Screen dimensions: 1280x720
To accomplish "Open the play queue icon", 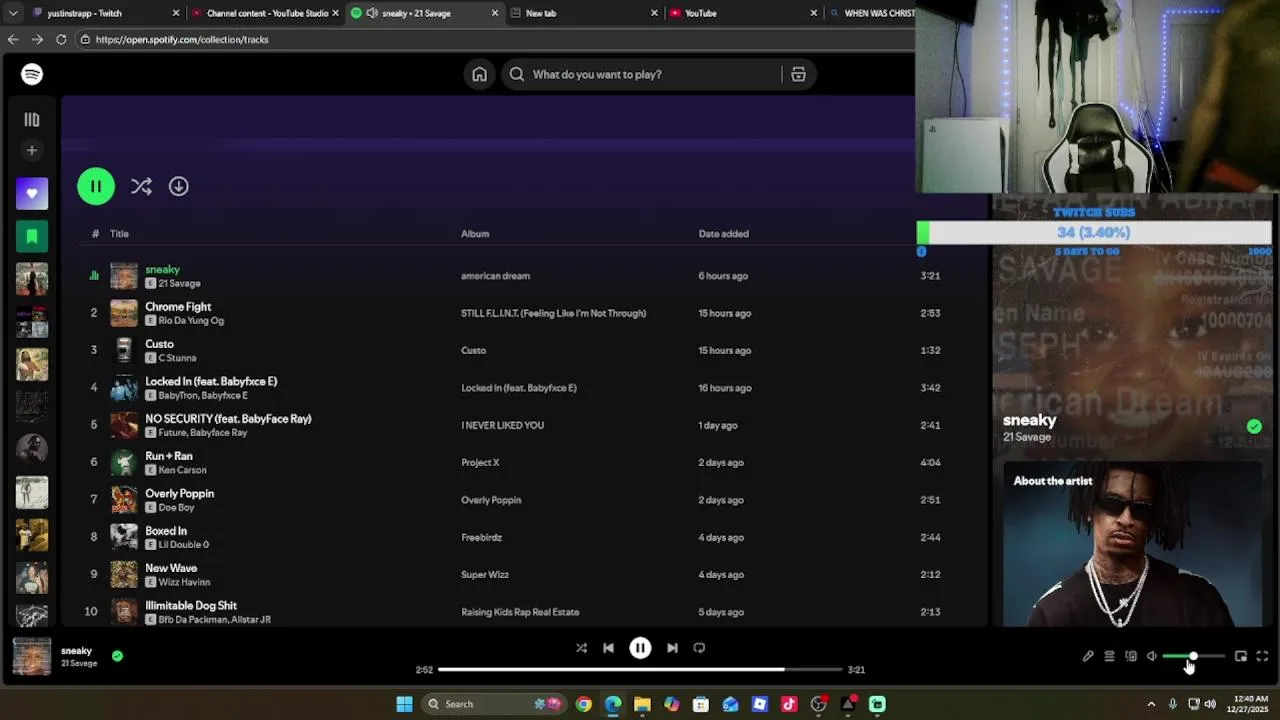I will pyautogui.click(x=1109, y=656).
